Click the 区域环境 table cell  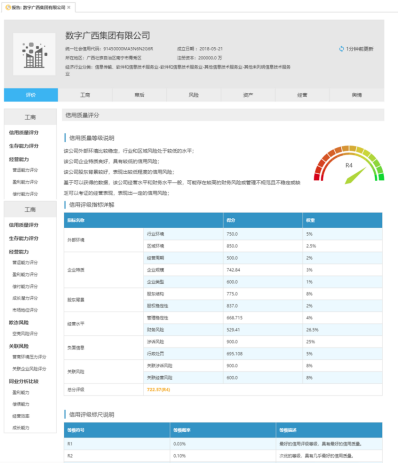tap(183, 246)
